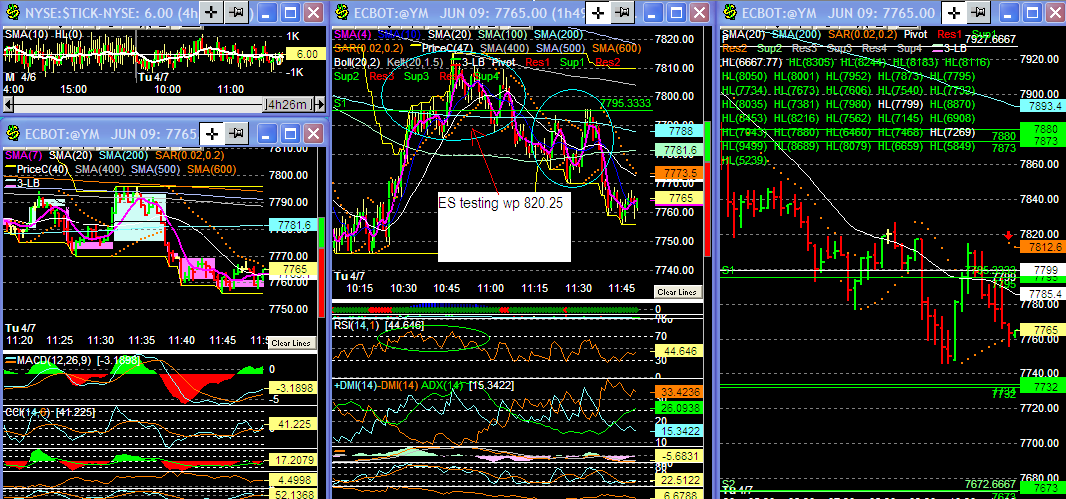Enable crosshair in the HL levels YM chart window
Image resolution: width=1066 pixels, height=499 pixels.
pos(955,12)
